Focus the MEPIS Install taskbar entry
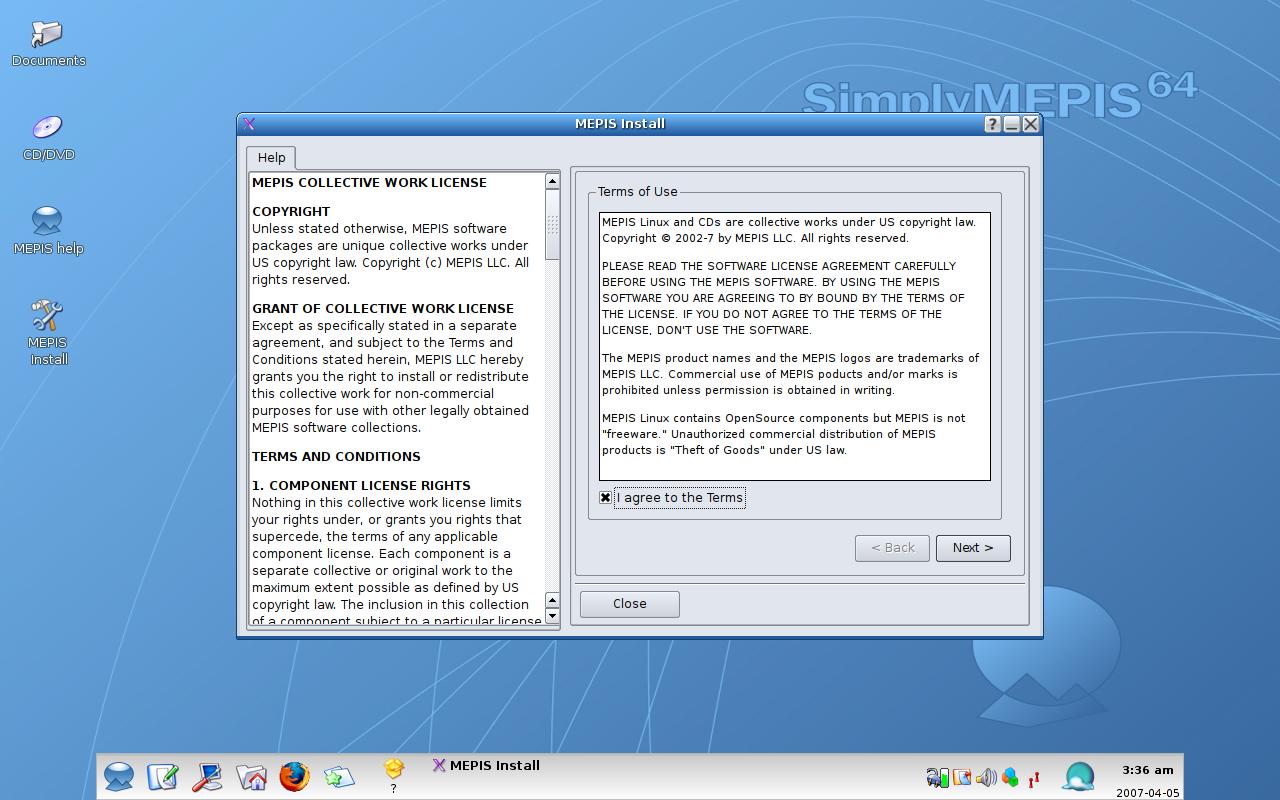Image resolution: width=1280 pixels, height=800 pixels. pyautogui.click(x=486, y=765)
